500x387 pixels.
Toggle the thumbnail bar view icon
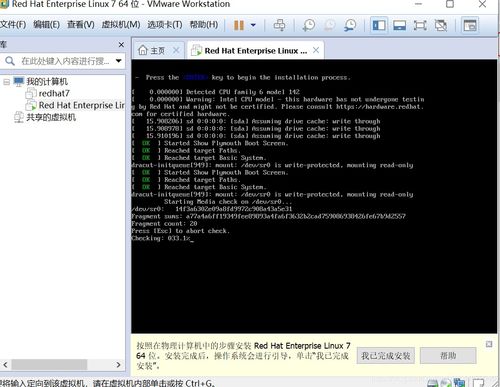(399, 25)
